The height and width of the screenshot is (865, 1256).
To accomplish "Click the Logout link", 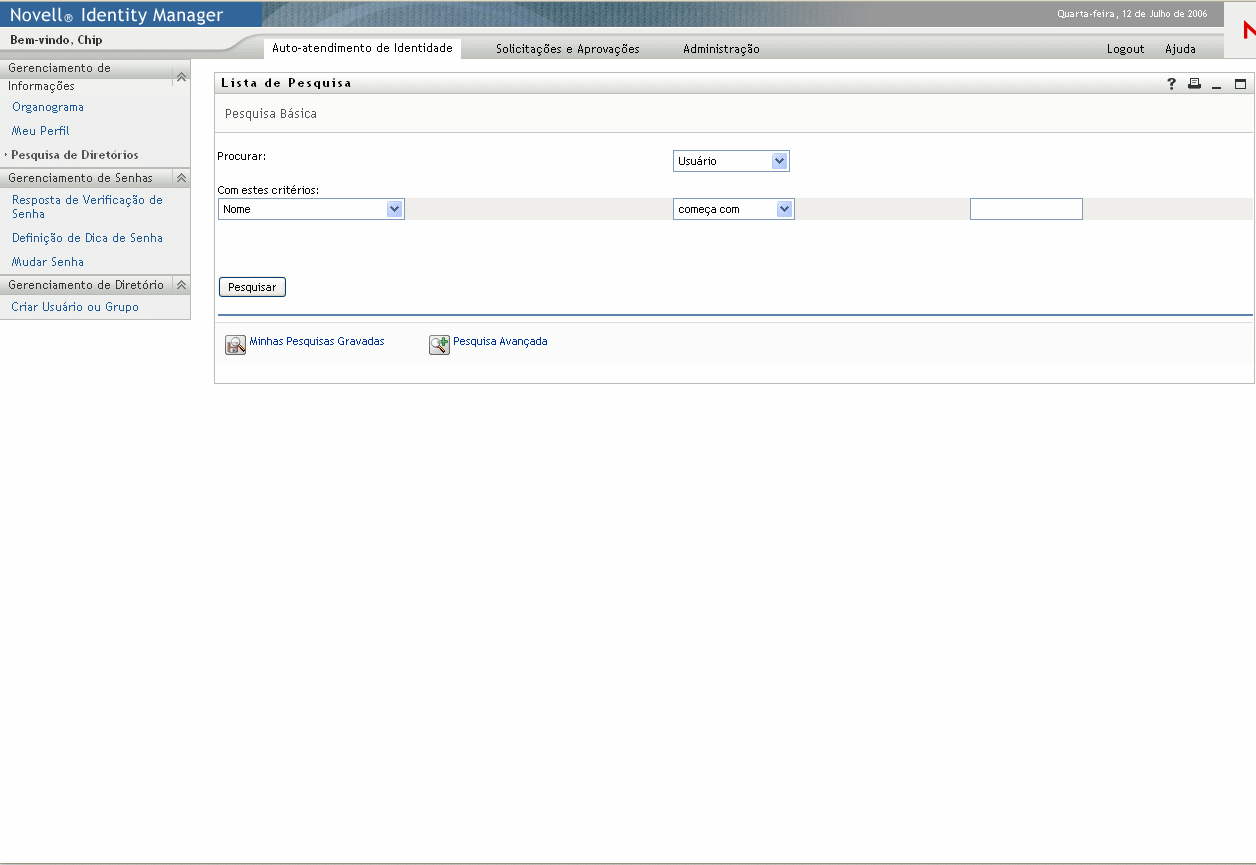I will pyautogui.click(x=1126, y=49).
